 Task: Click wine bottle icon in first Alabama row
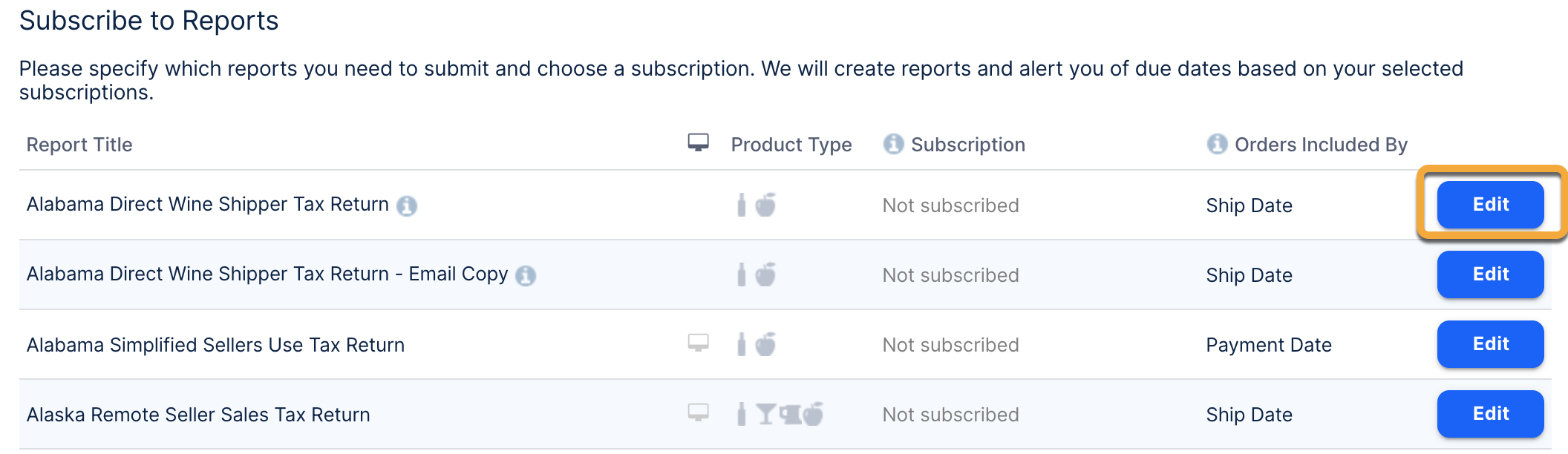[x=741, y=205]
